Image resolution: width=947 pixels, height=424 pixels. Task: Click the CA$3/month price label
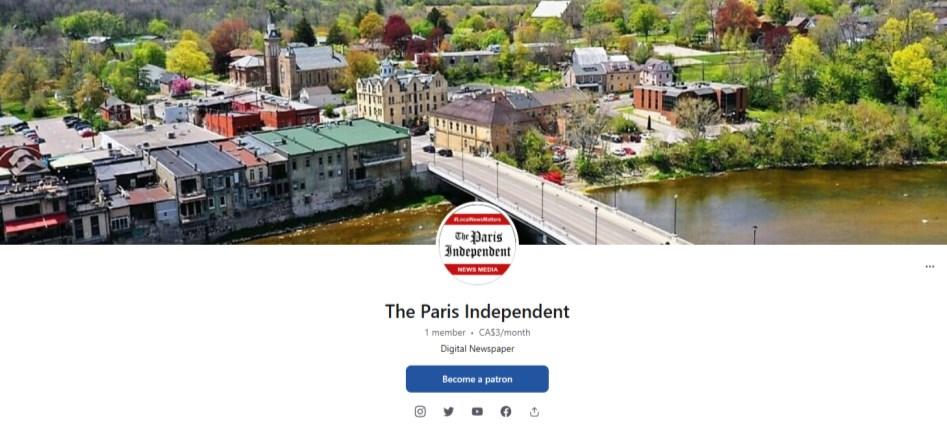coord(504,332)
